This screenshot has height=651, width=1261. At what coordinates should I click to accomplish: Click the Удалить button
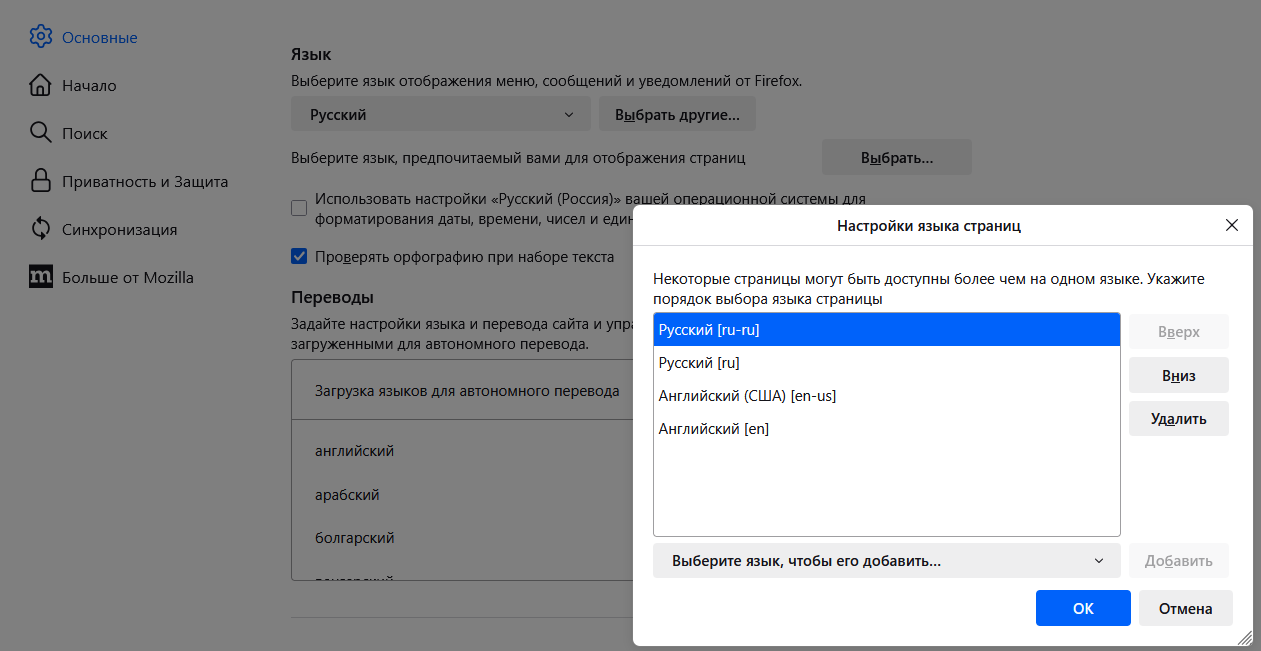1178,419
